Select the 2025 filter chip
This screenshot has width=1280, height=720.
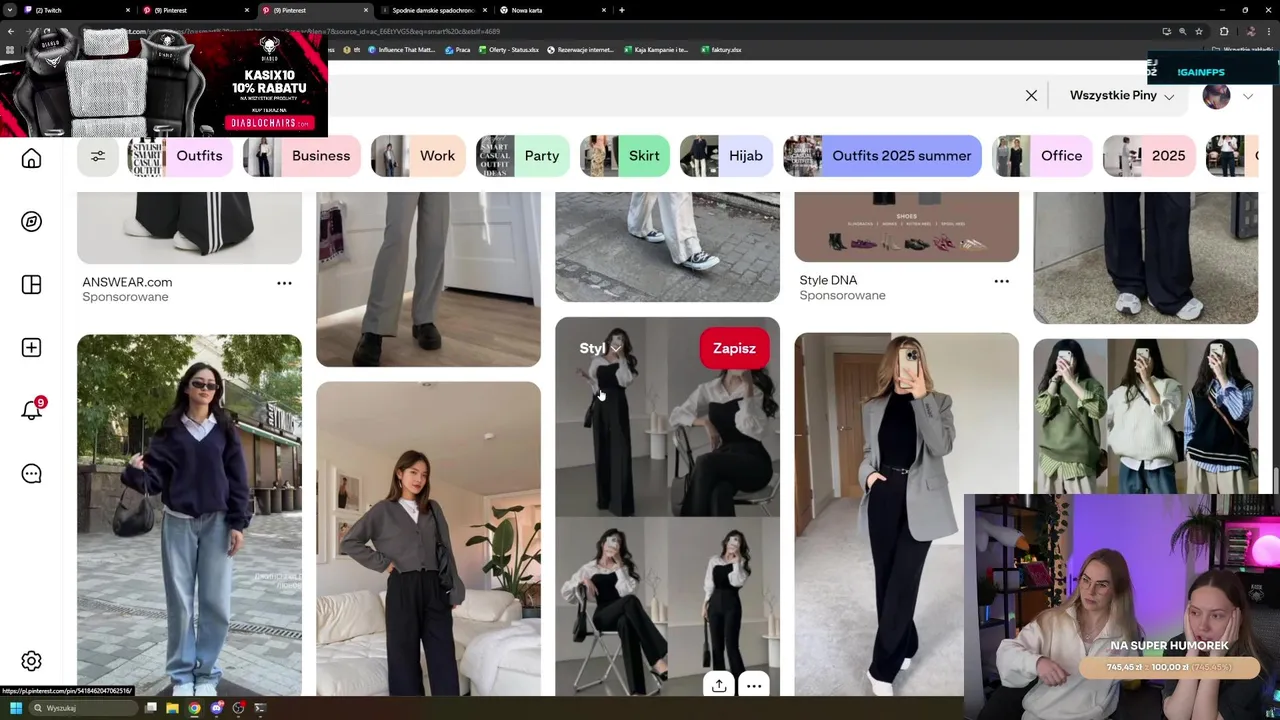(1149, 156)
